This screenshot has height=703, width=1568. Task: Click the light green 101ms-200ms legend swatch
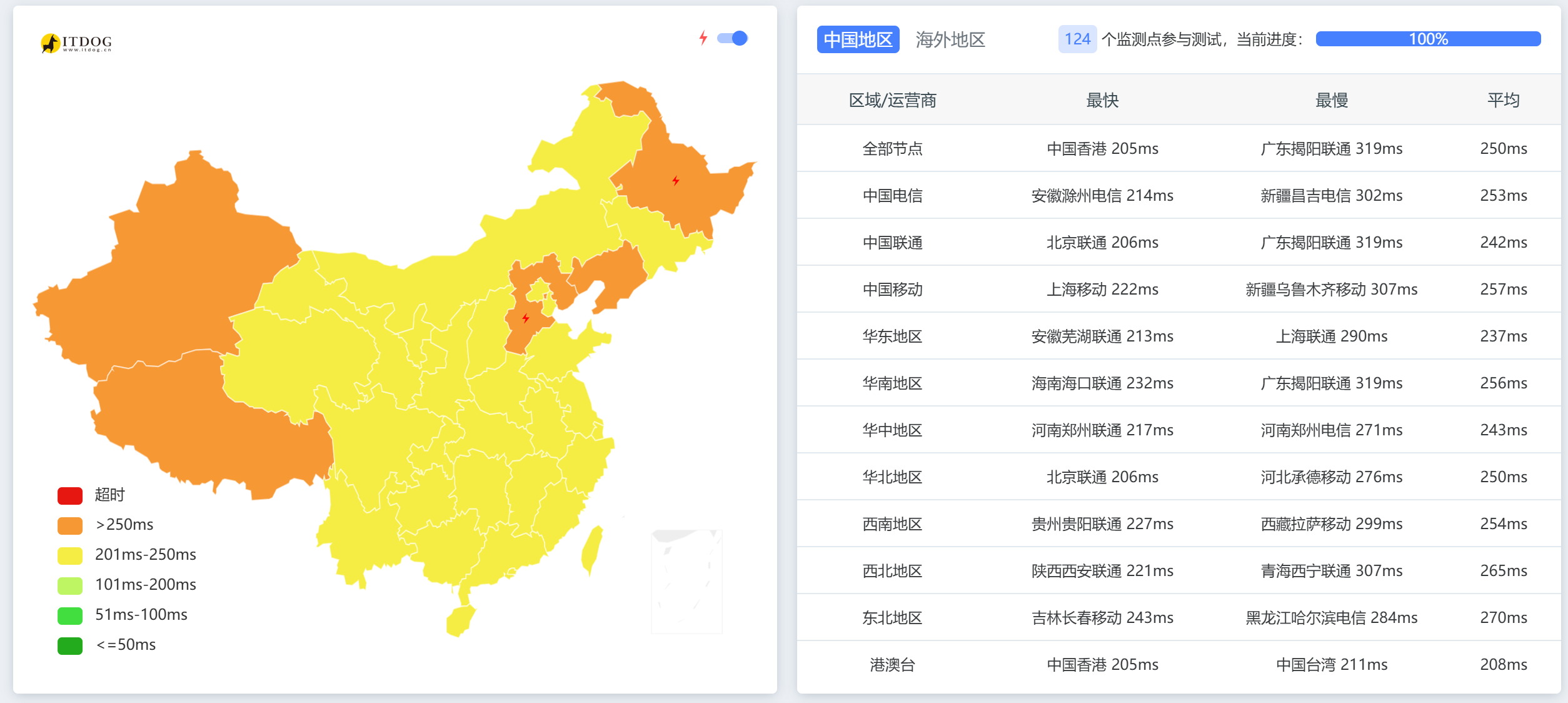[x=70, y=585]
